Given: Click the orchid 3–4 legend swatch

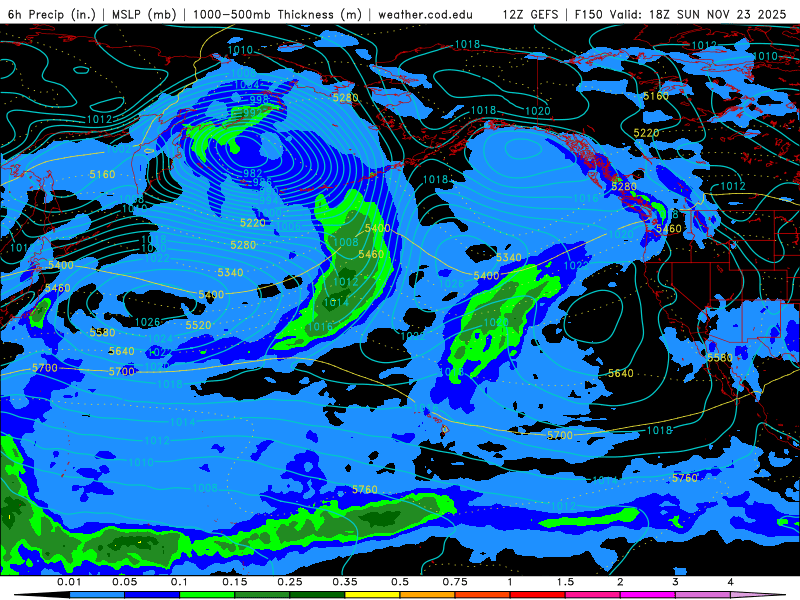Looking at the screenshot, I should 703,595.
